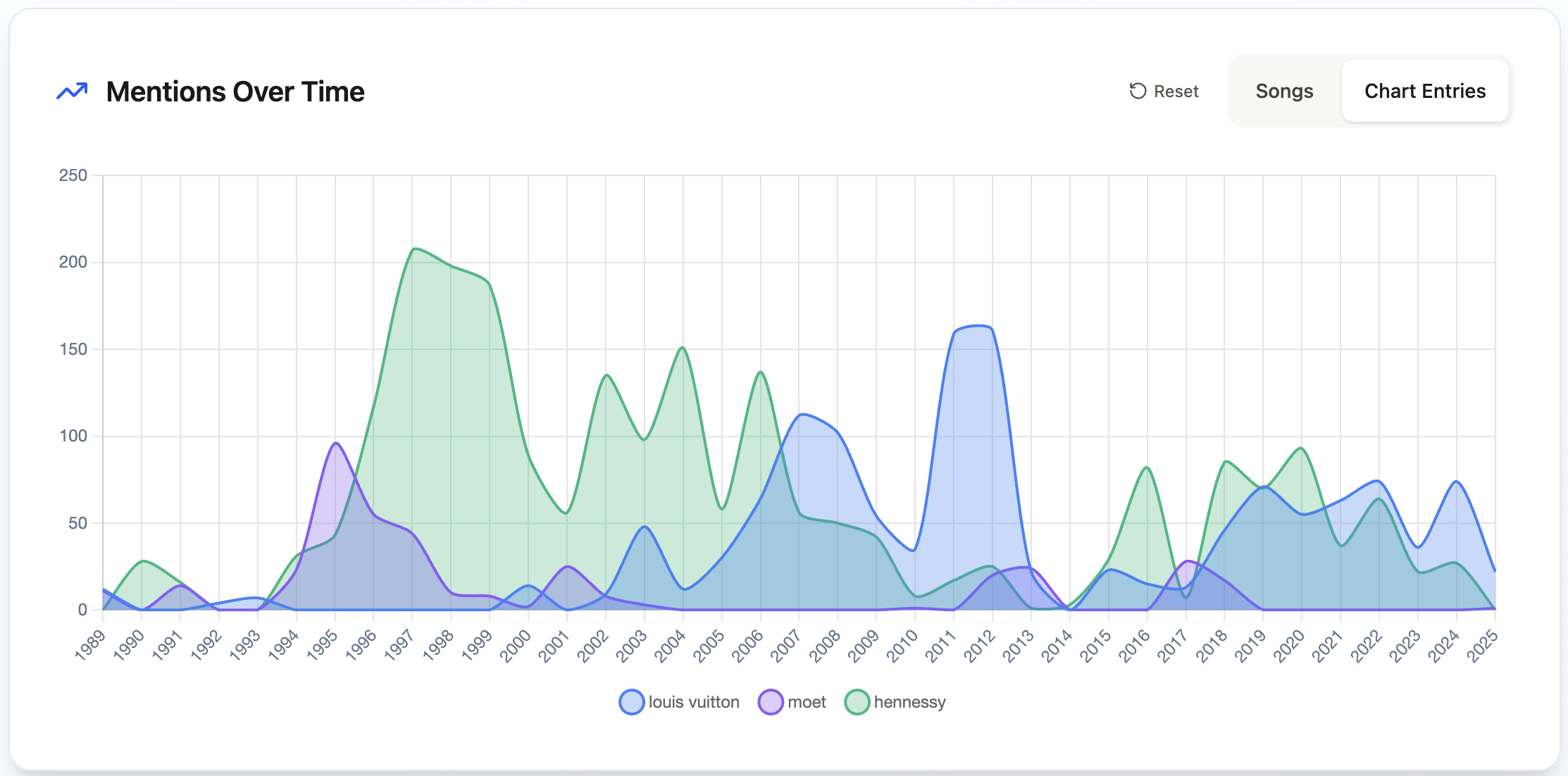Click the Reset button label
This screenshot has width=1568, height=776.
[1176, 92]
